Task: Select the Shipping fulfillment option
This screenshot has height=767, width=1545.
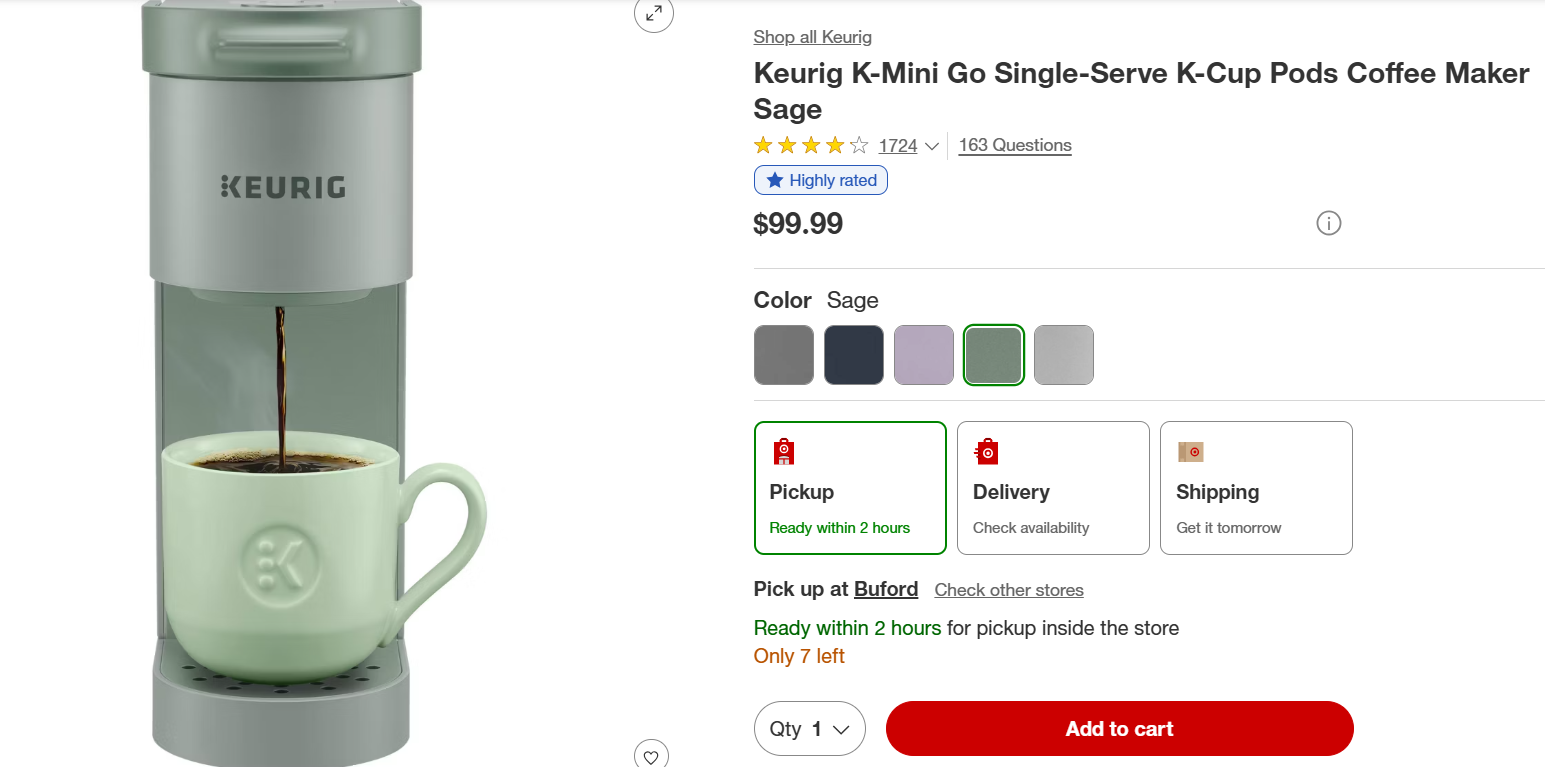Action: click(1256, 488)
